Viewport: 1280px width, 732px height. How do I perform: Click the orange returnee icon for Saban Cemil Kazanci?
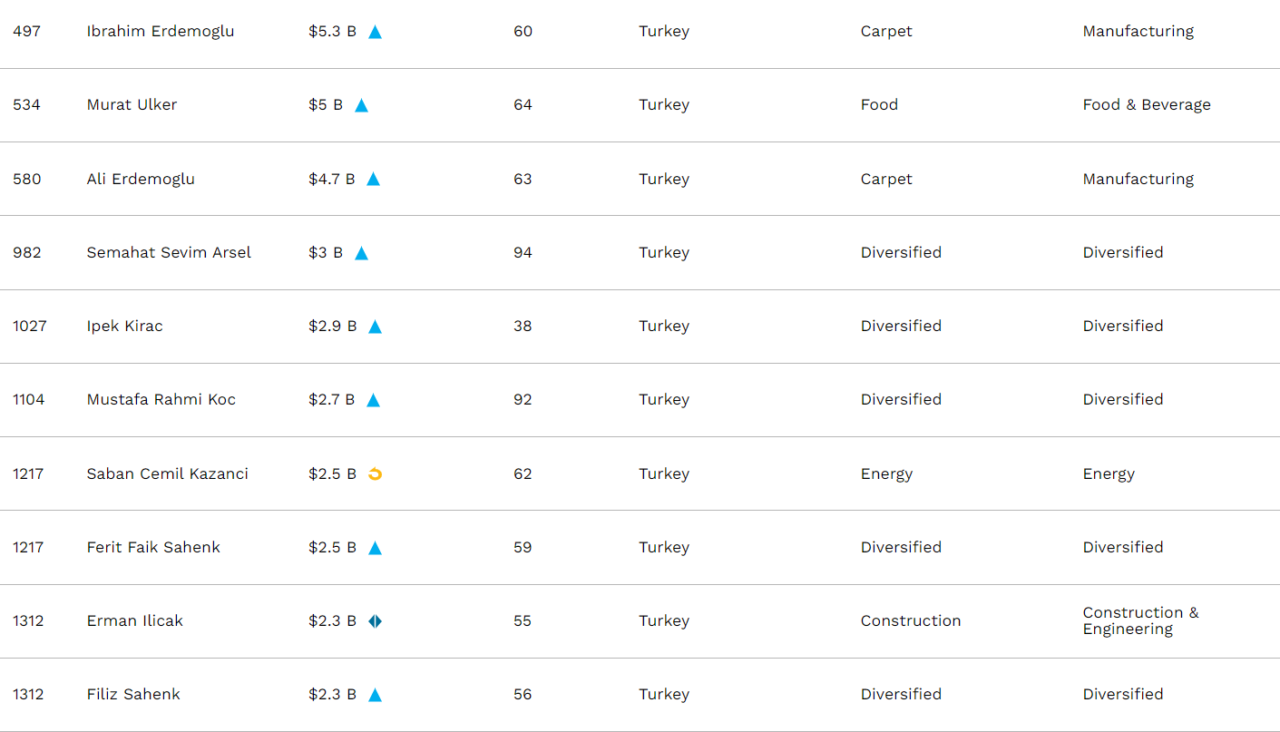375,474
